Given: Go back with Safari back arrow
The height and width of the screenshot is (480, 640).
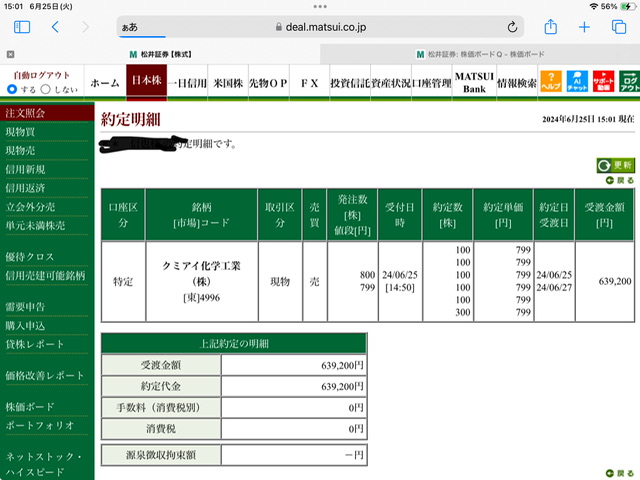Looking at the screenshot, I should 56,27.
